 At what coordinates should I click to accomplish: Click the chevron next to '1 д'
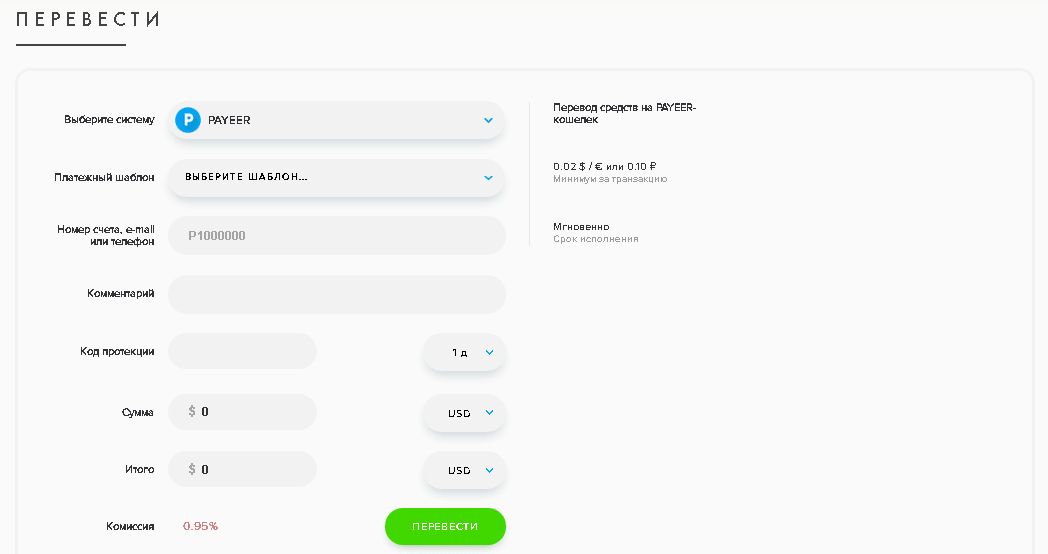[x=489, y=353]
